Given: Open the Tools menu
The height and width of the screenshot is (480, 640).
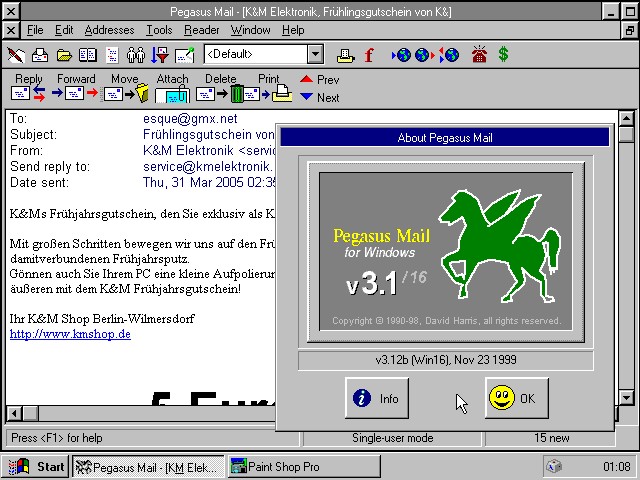Looking at the screenshot, I should 159,30.
